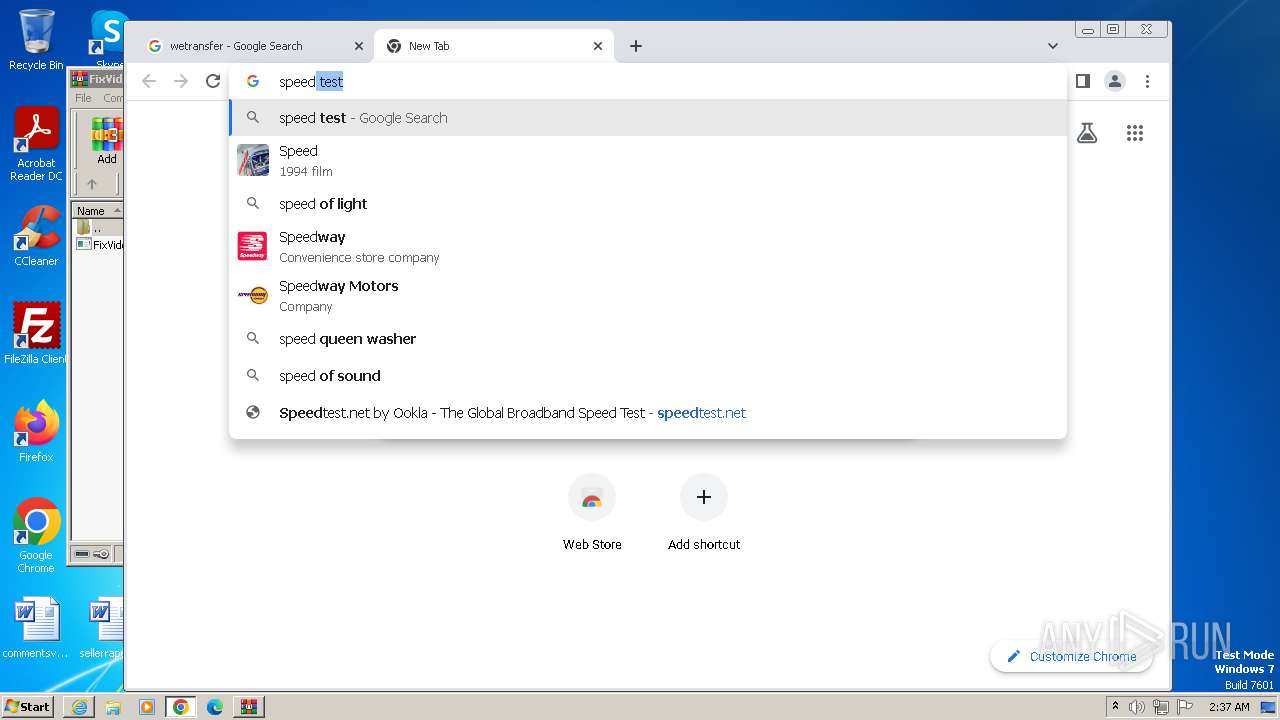
Task: Click the network tray icon
Action: click(1160, 707)
